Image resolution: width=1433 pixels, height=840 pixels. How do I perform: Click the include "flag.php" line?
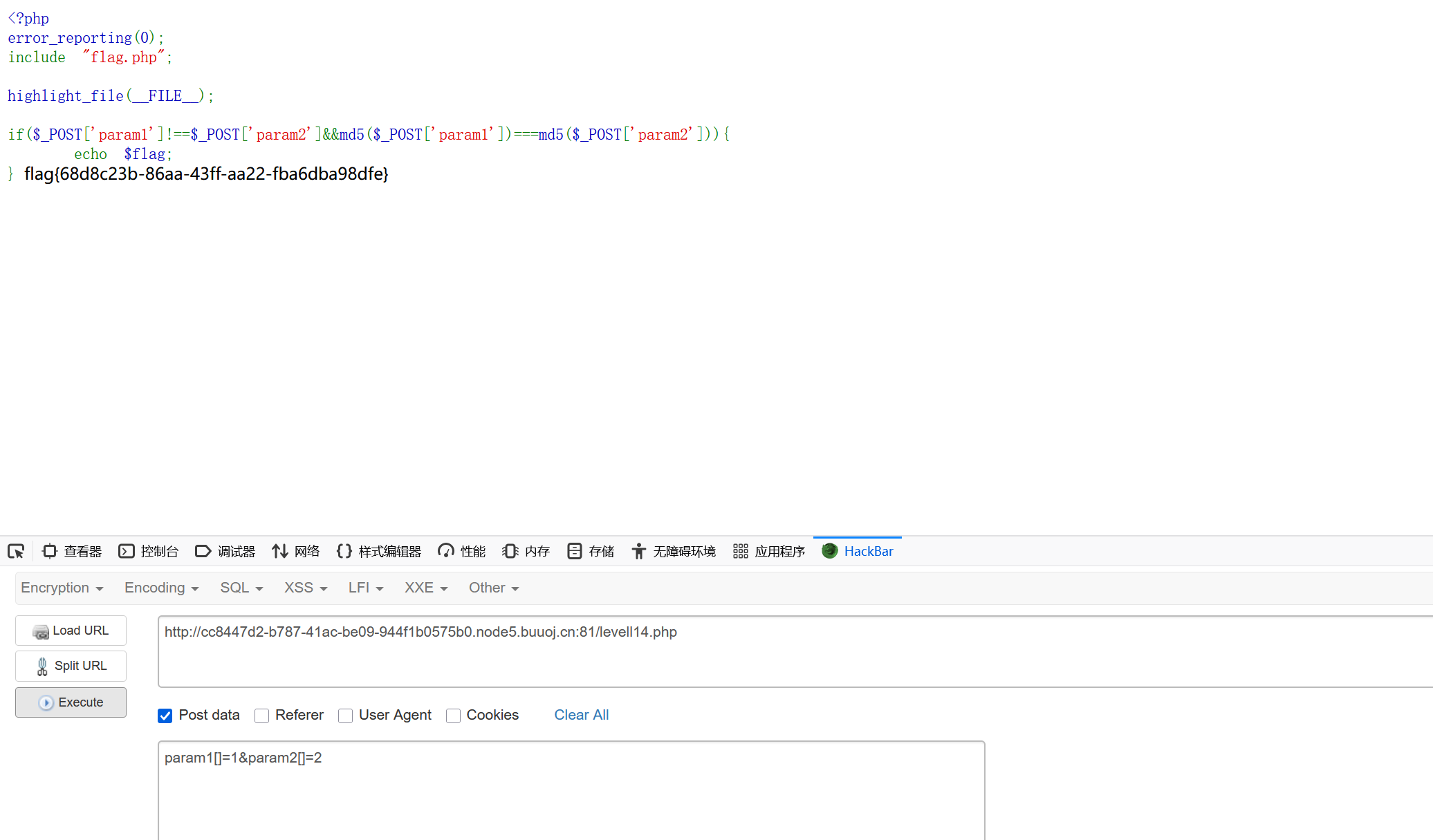pyautogui.click(x=90, y=57)
